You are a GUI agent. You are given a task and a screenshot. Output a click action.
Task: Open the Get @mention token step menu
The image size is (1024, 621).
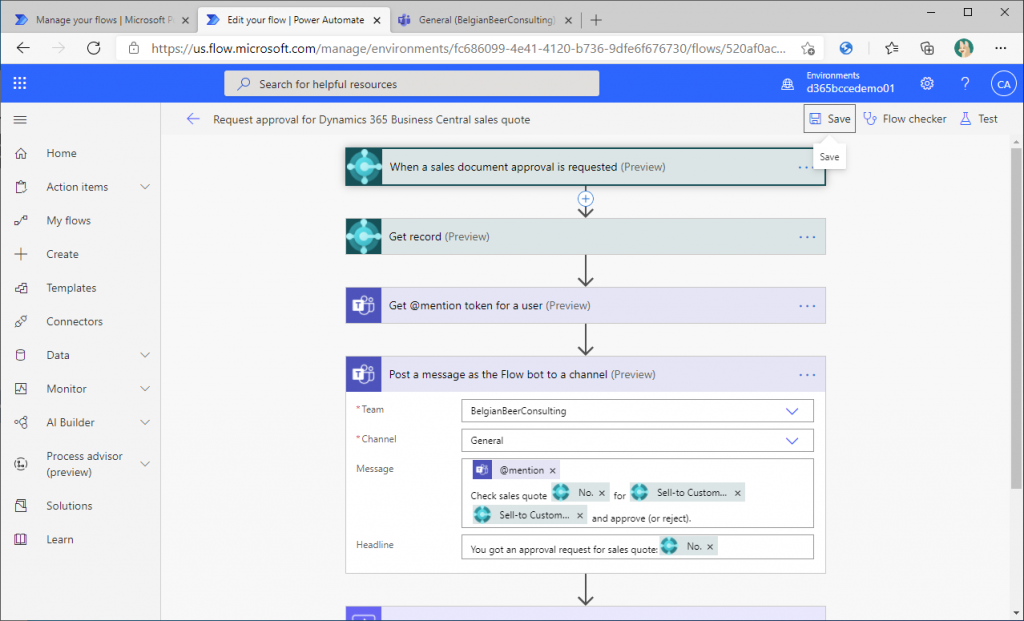[807, 306]
